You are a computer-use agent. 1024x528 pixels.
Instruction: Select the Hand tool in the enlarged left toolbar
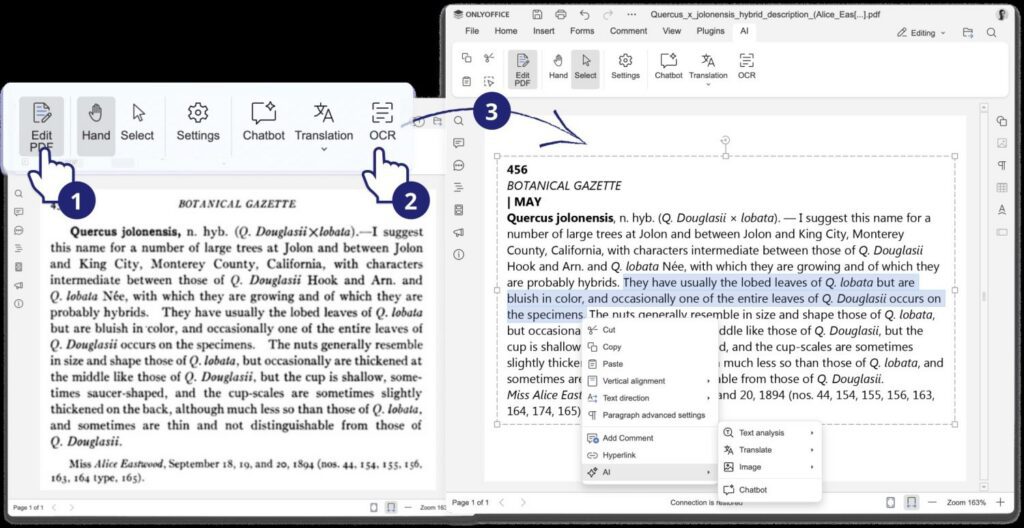coord(96,123)
